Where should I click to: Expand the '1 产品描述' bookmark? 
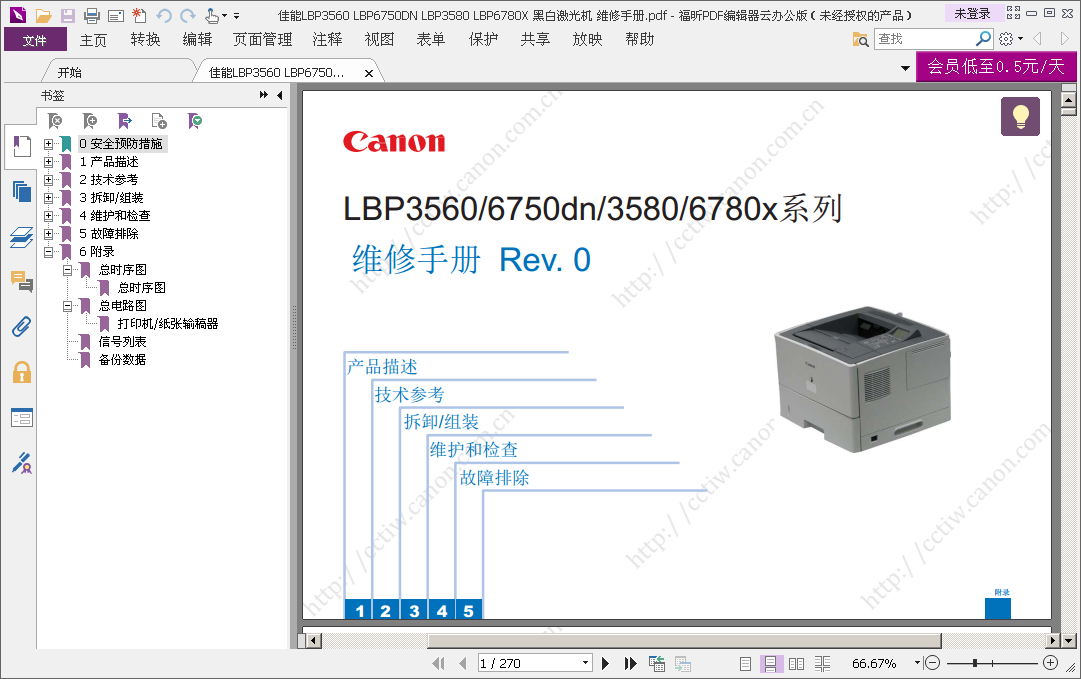[48, 162]
